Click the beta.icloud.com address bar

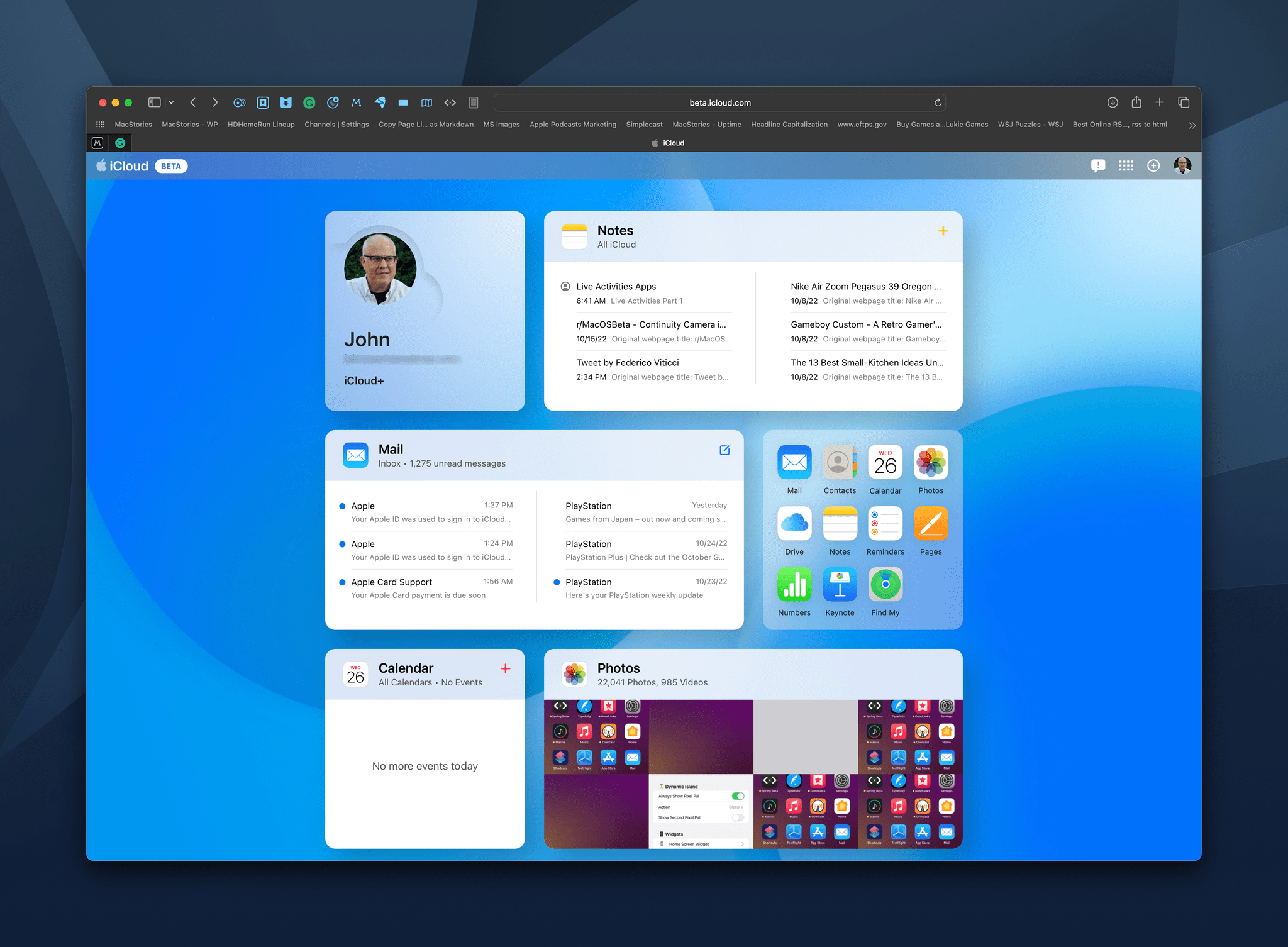719,102
